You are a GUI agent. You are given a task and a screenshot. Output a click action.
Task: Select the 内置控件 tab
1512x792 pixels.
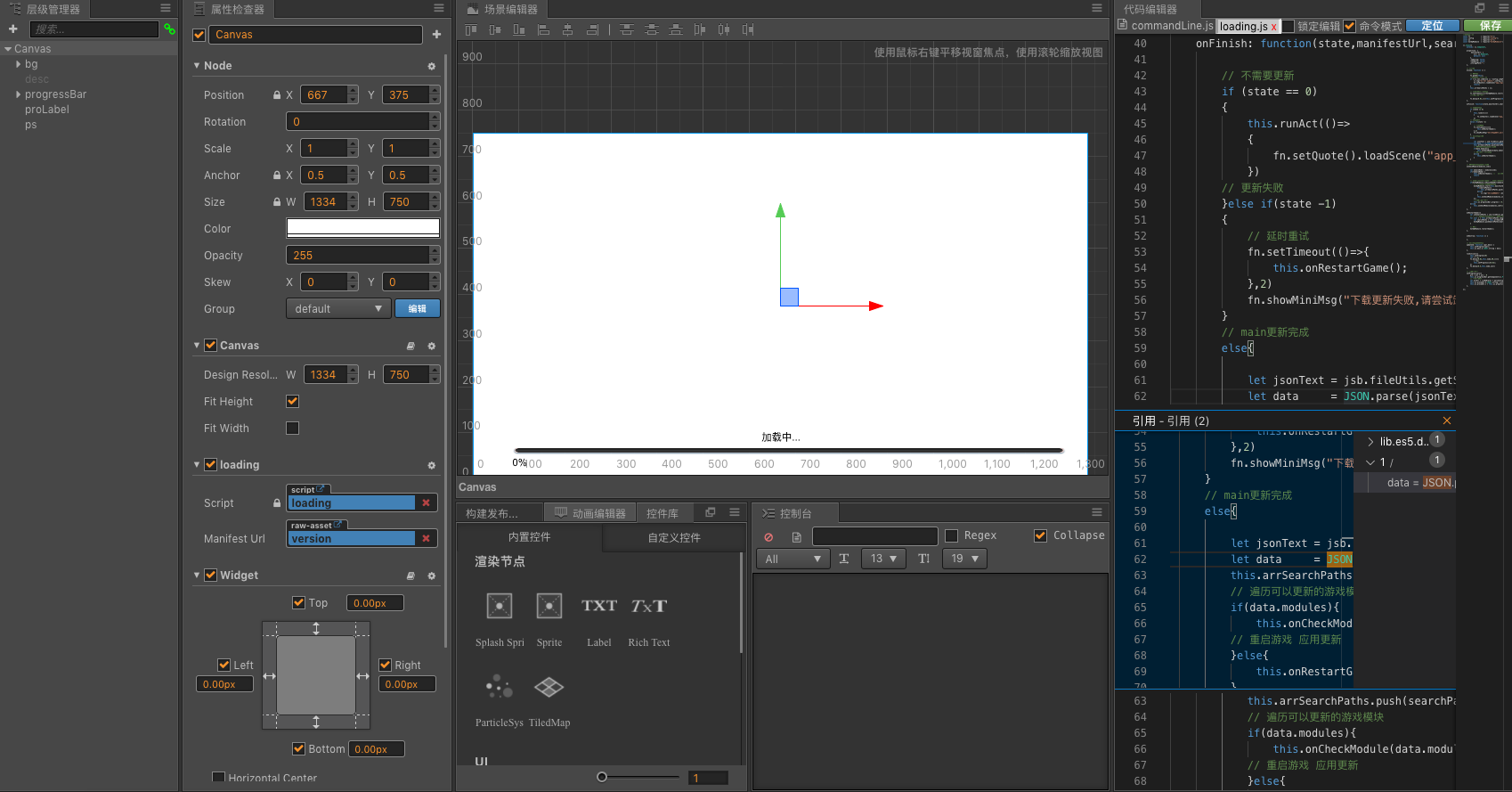pyautogui.click(x=530, y=537)
